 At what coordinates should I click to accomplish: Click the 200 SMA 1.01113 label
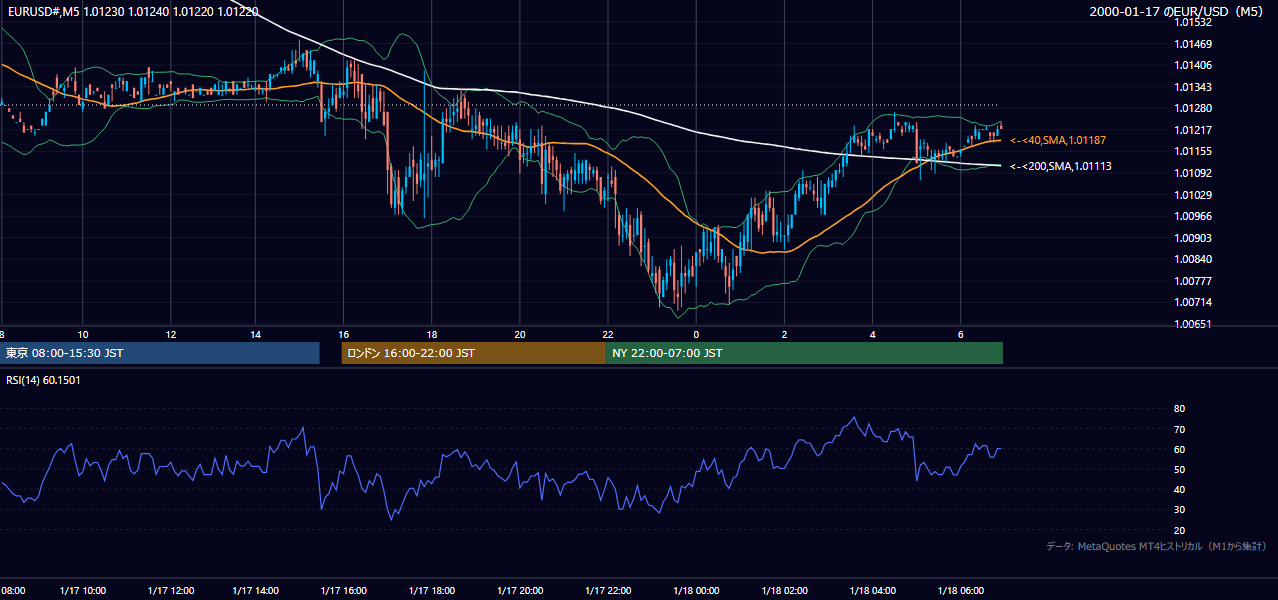tap(1060, 166)
